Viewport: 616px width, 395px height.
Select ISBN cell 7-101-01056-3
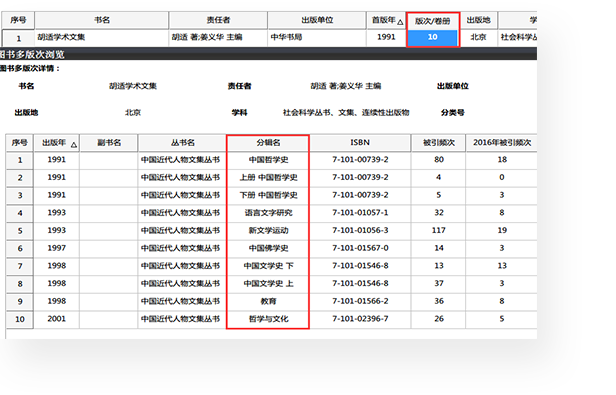[x=360, y=231]
